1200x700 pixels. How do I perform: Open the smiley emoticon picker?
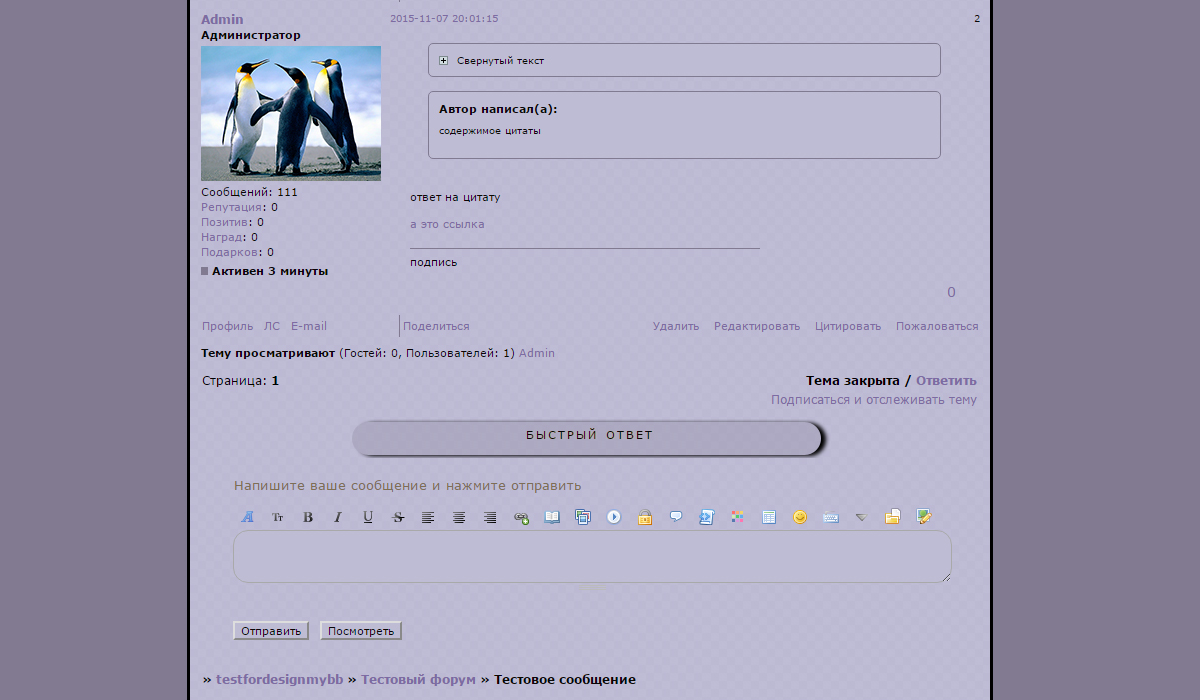click(799, 517)
